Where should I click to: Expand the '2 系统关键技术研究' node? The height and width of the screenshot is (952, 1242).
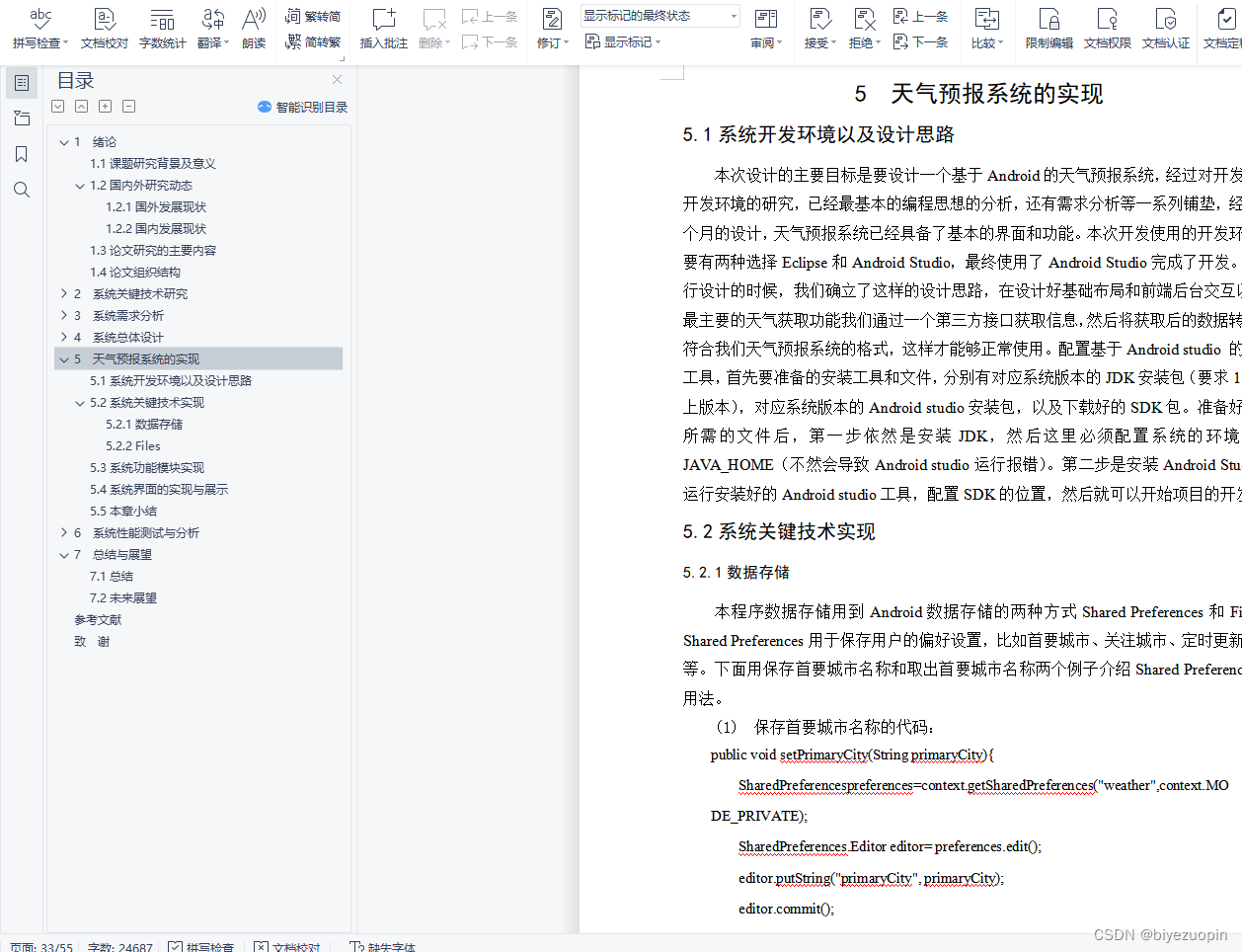[x=64, y=294]
